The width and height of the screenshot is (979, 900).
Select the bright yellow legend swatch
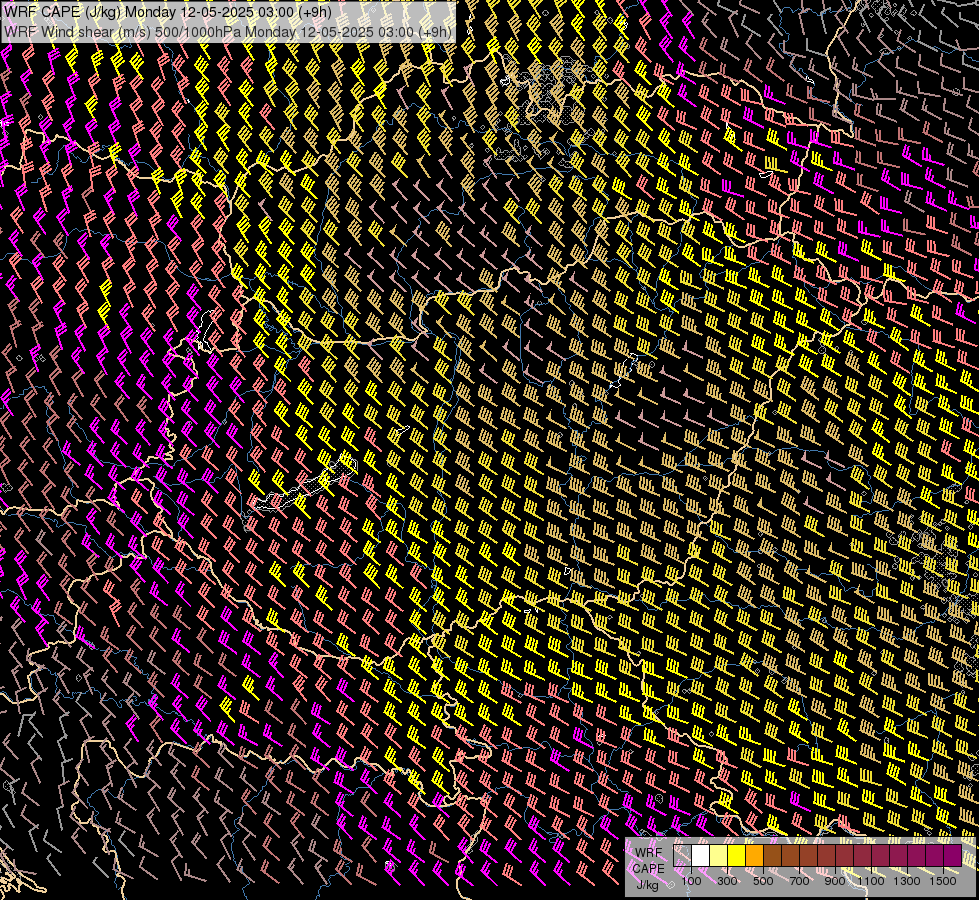tap(737, 855)
